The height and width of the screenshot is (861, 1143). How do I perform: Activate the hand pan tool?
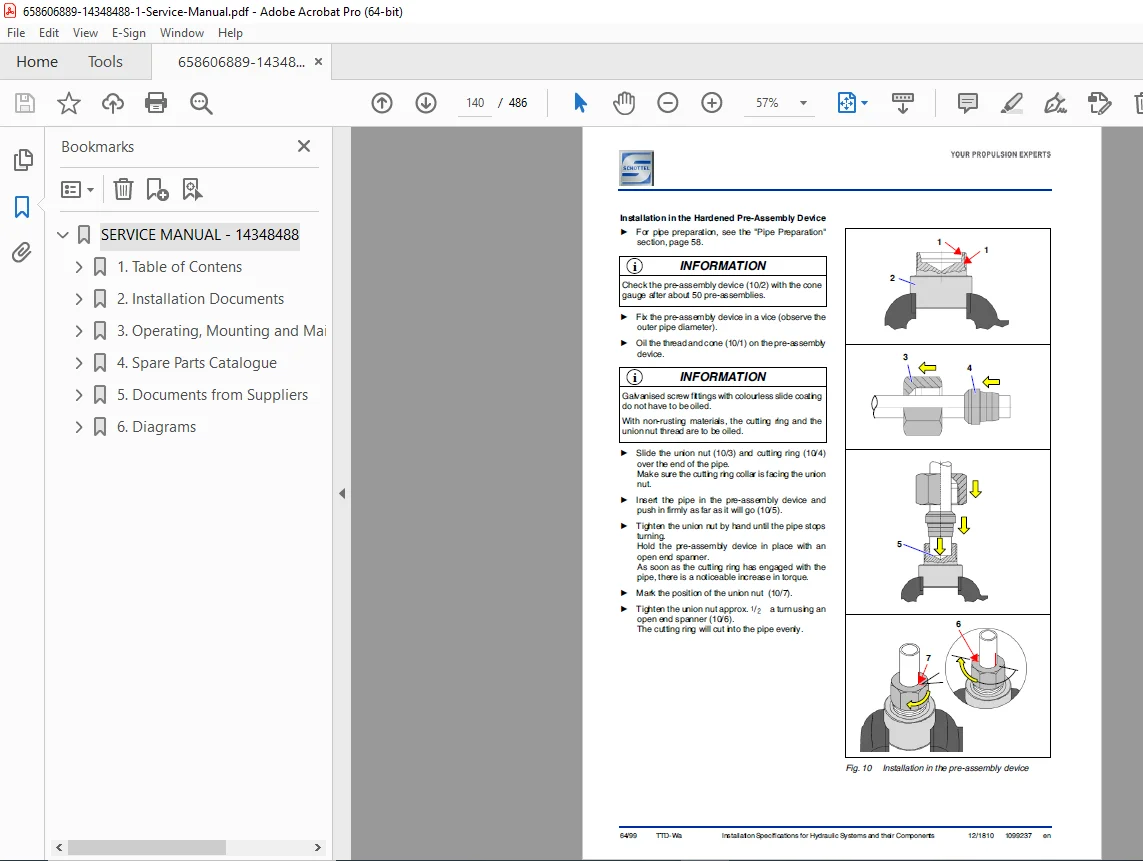[624, 103]
